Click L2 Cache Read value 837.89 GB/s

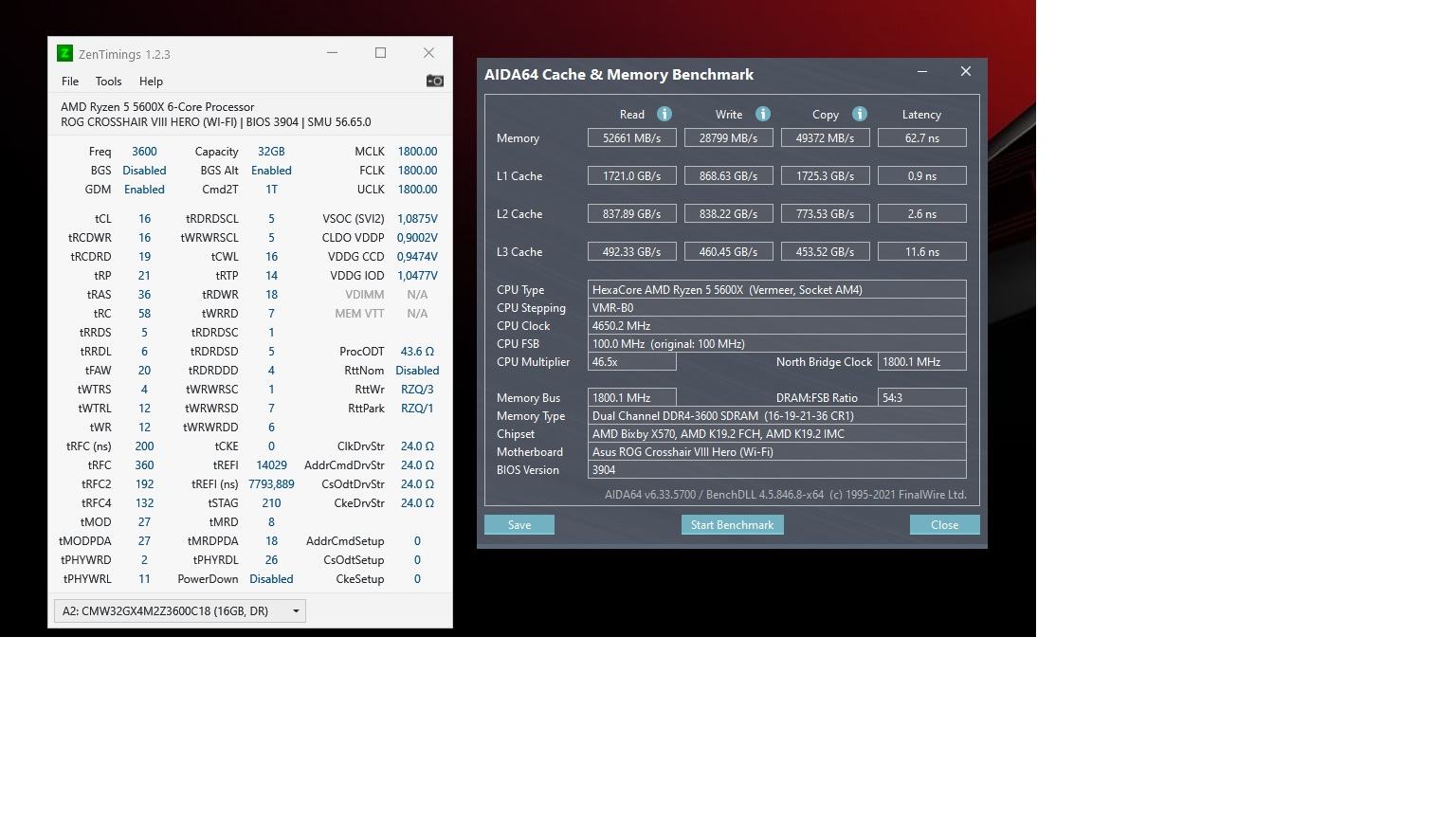[631, 214]
